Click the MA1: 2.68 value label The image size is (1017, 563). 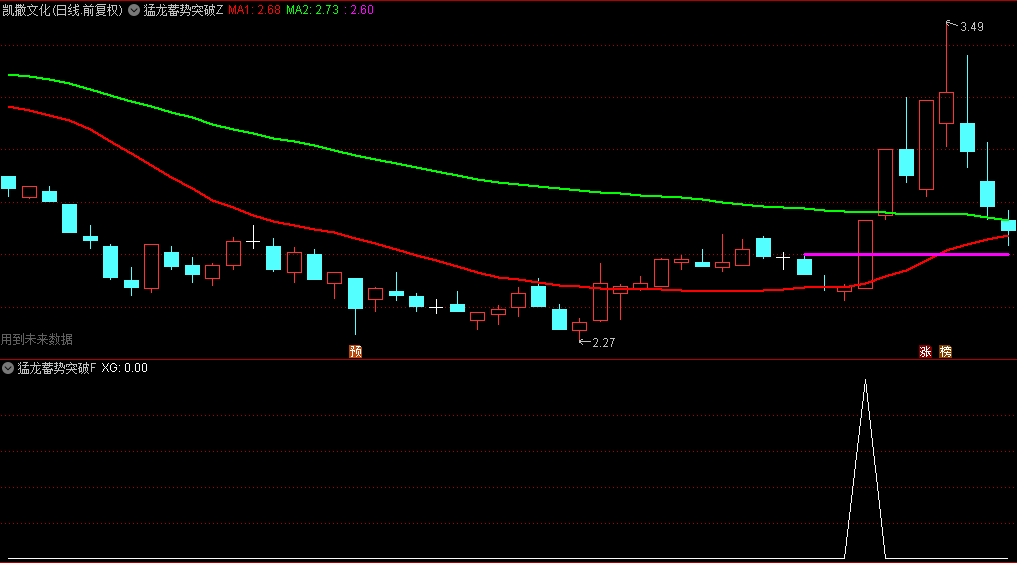[x=254, y=10]
